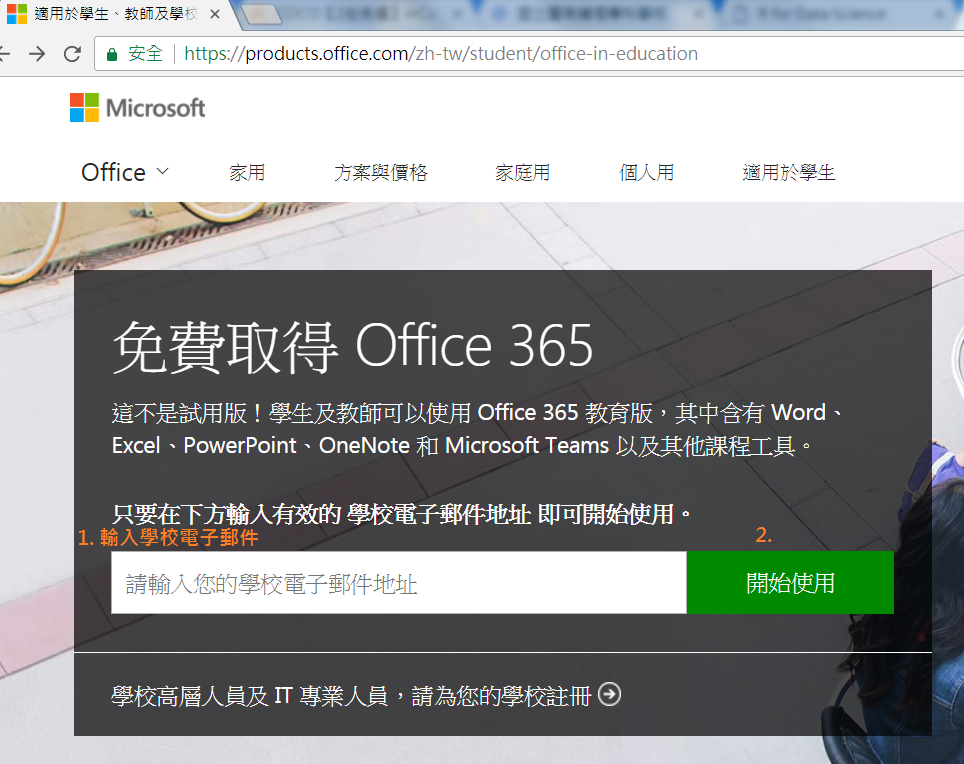Reload the page with refresh icon

click(73, 54)
